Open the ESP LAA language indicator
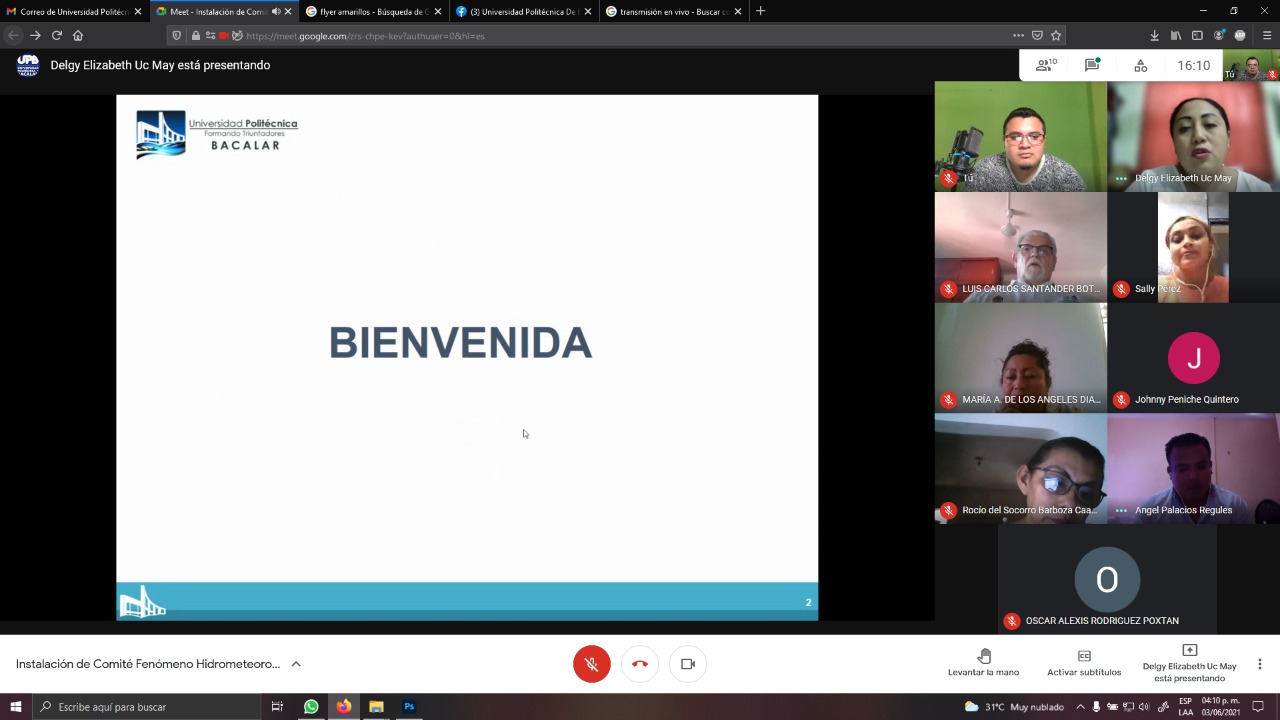 pos(1185,707)
